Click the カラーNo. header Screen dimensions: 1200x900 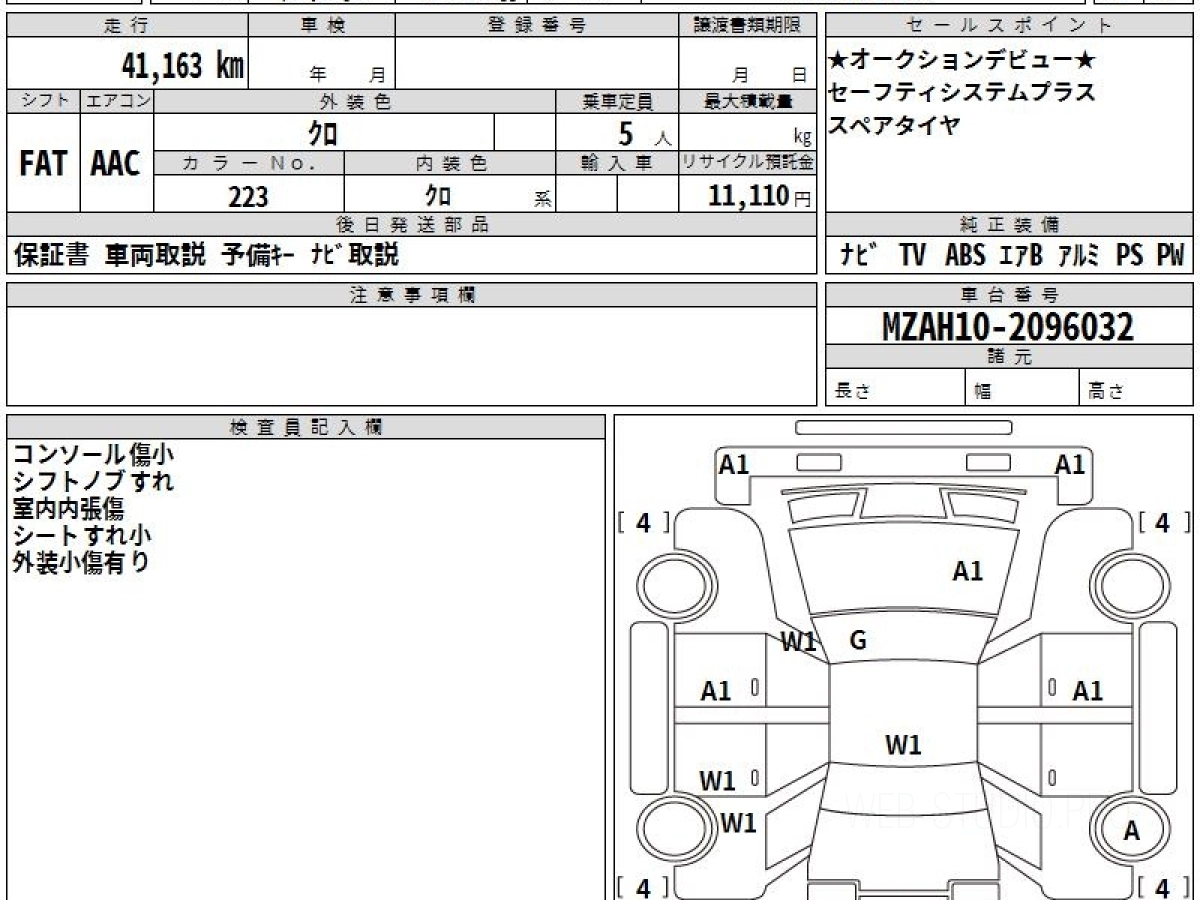click(249, 164)
